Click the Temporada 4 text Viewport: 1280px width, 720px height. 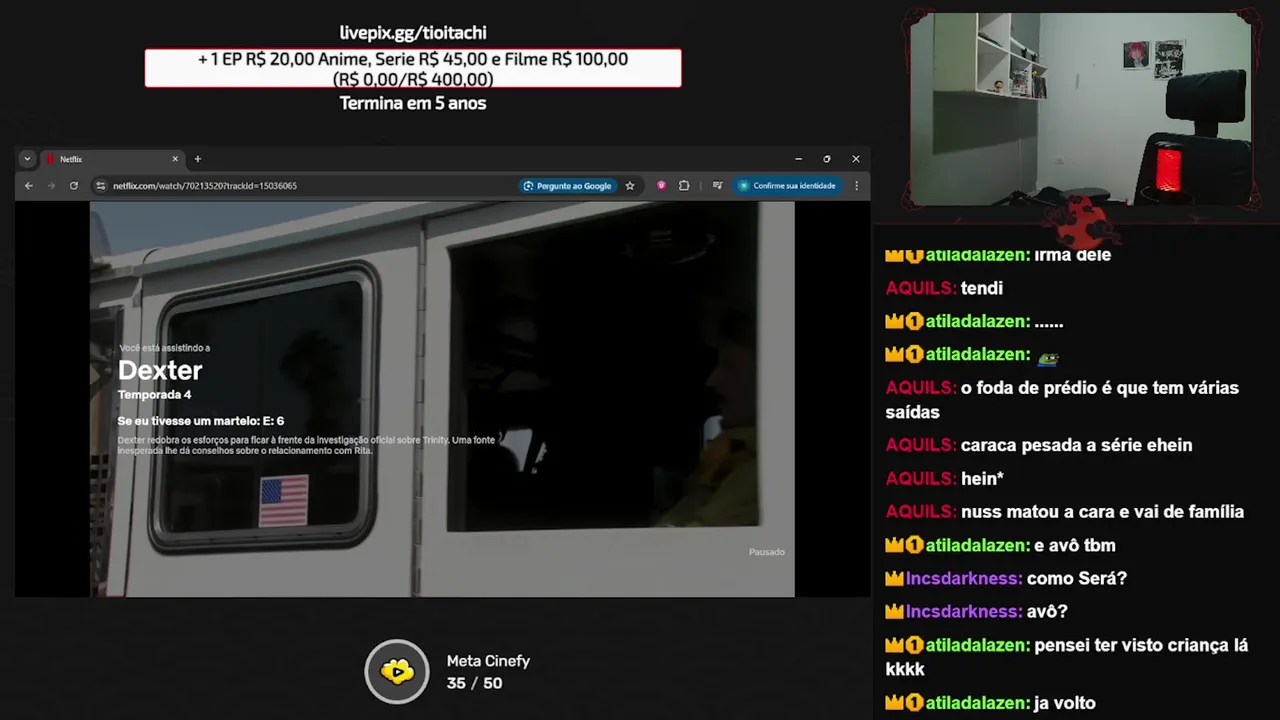coord(154,395)
